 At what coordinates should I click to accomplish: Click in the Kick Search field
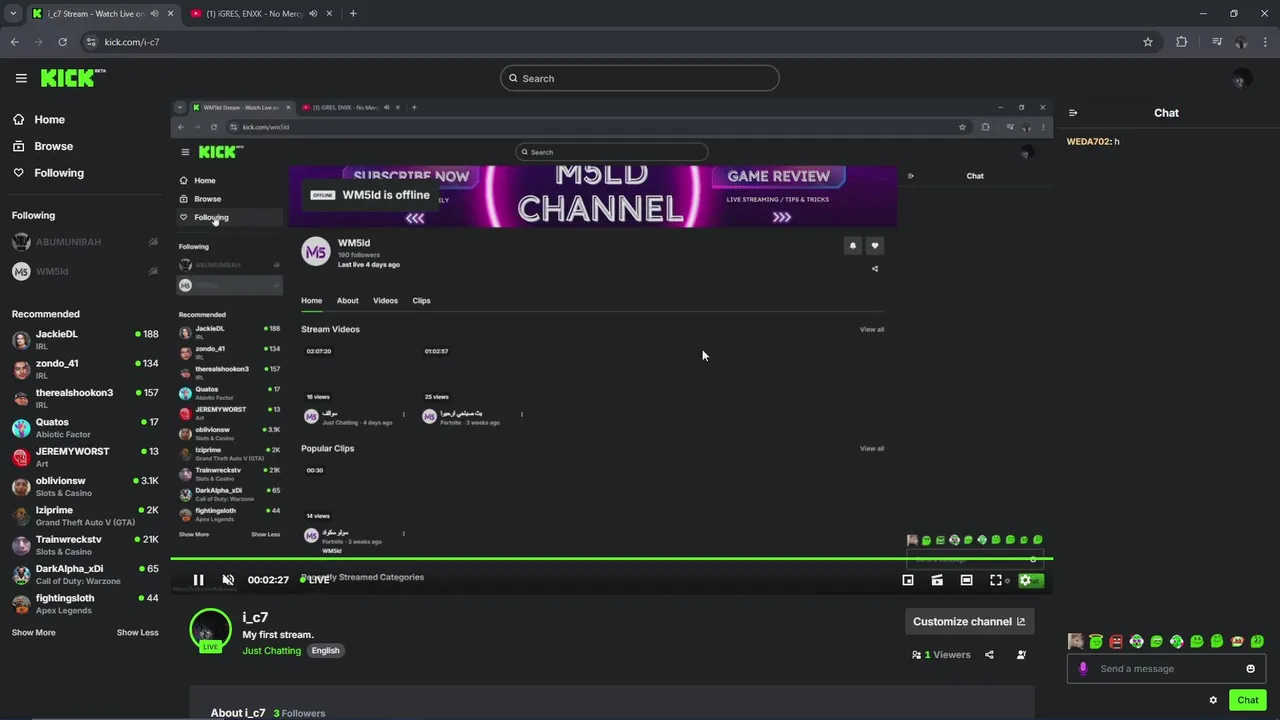640,78
